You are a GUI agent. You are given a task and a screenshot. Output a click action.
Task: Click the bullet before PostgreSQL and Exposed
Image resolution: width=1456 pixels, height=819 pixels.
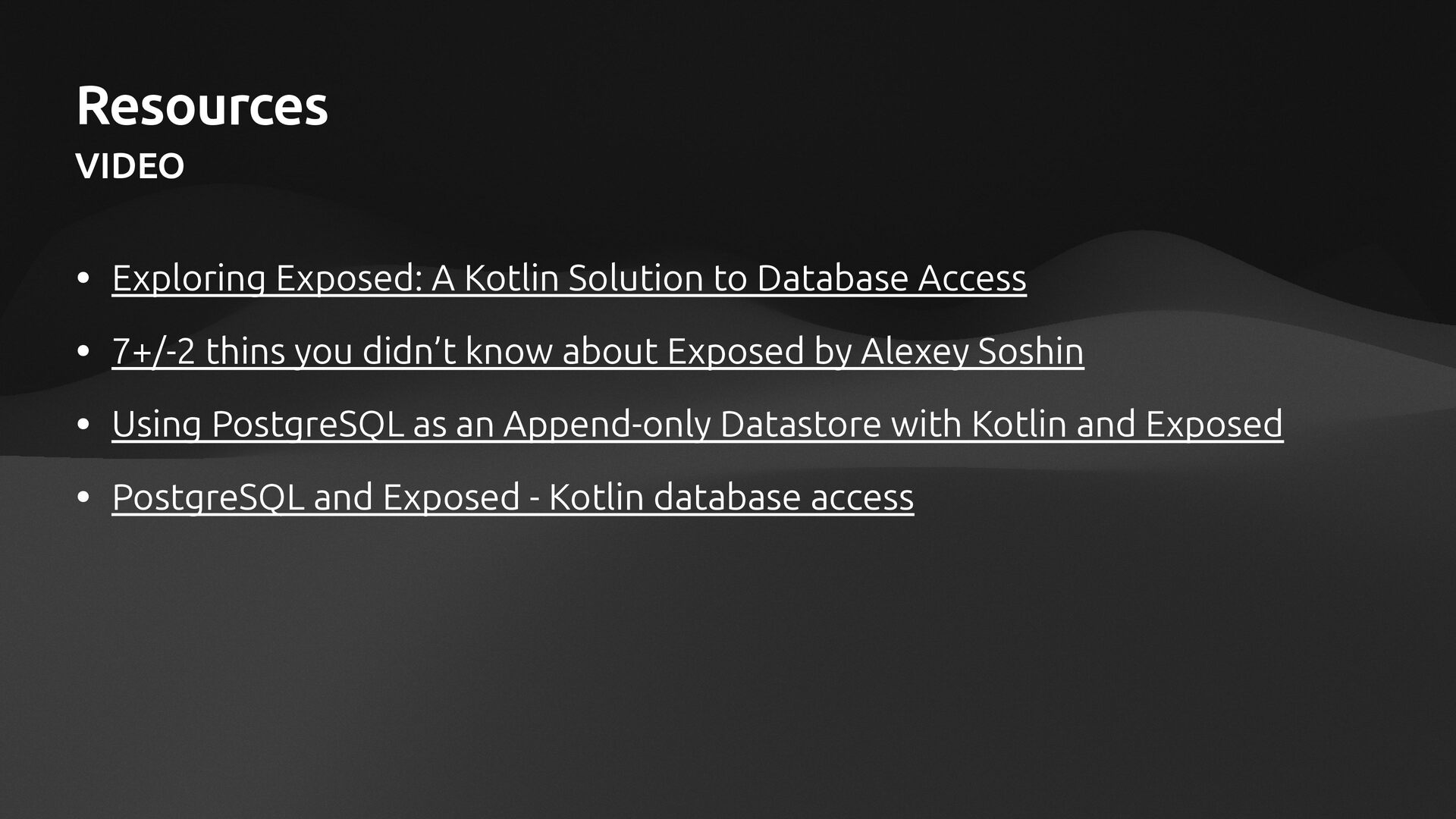83,497
